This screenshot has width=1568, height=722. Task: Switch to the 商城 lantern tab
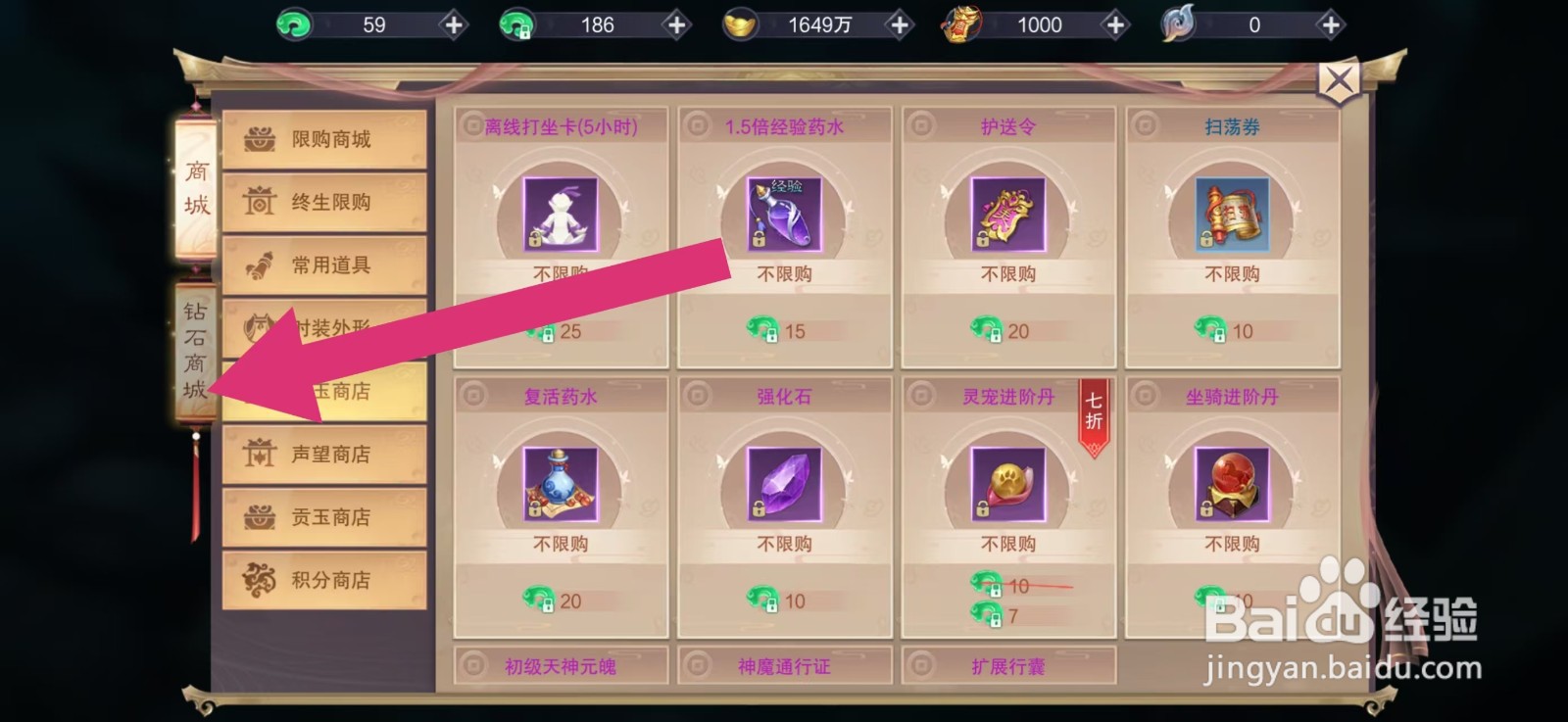[196, 188]
